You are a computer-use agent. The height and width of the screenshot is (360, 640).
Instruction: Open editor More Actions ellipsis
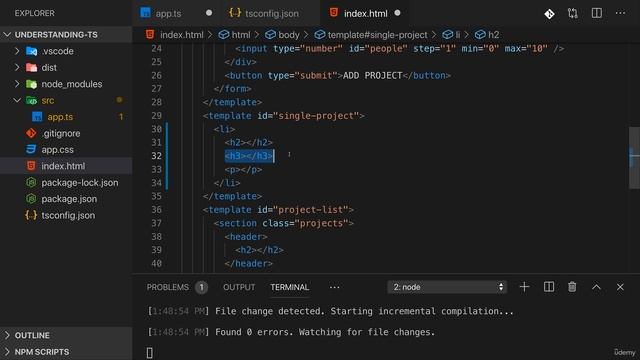(620, 13)
